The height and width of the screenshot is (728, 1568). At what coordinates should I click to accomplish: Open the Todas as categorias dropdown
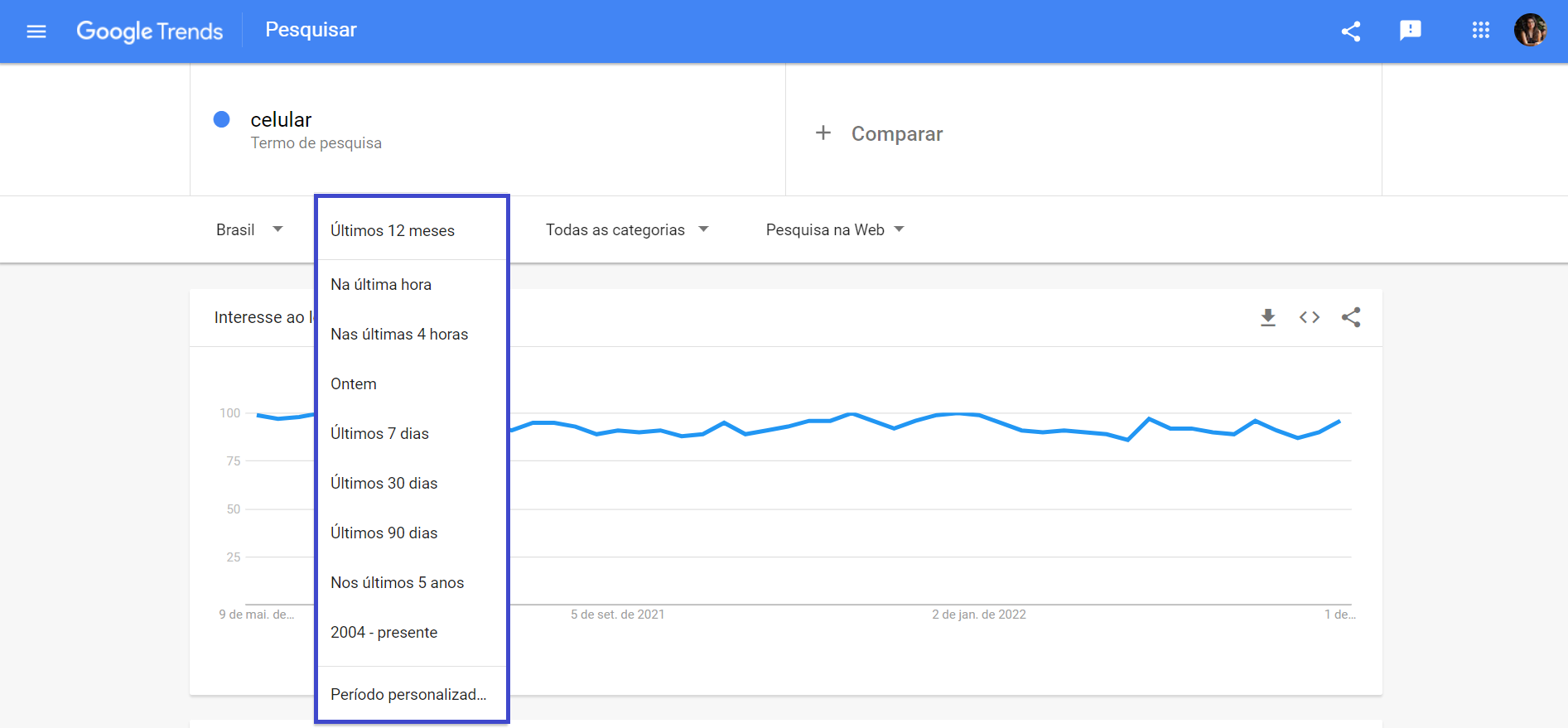[627, 229]
